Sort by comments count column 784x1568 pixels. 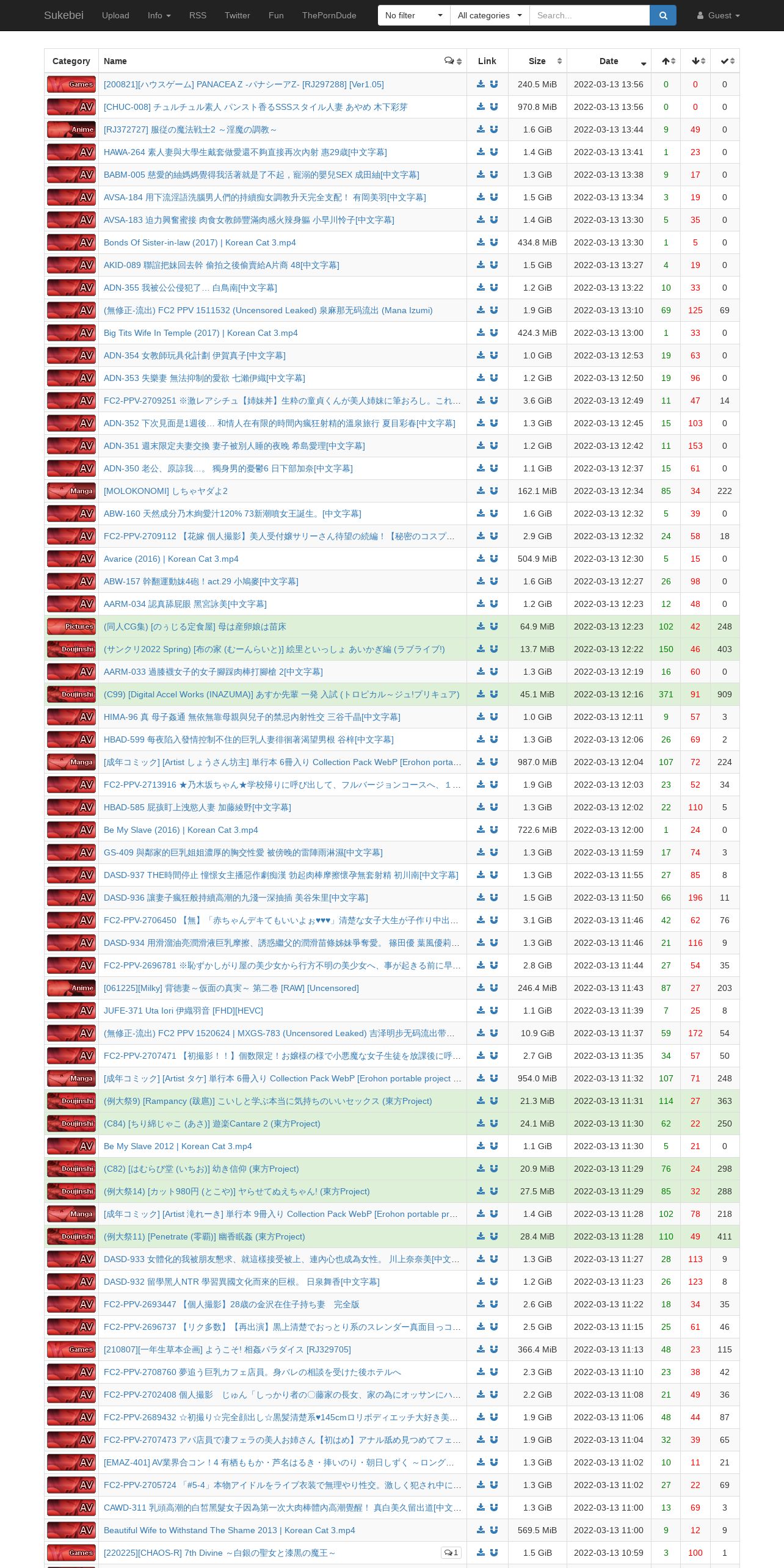coord(453,61)
